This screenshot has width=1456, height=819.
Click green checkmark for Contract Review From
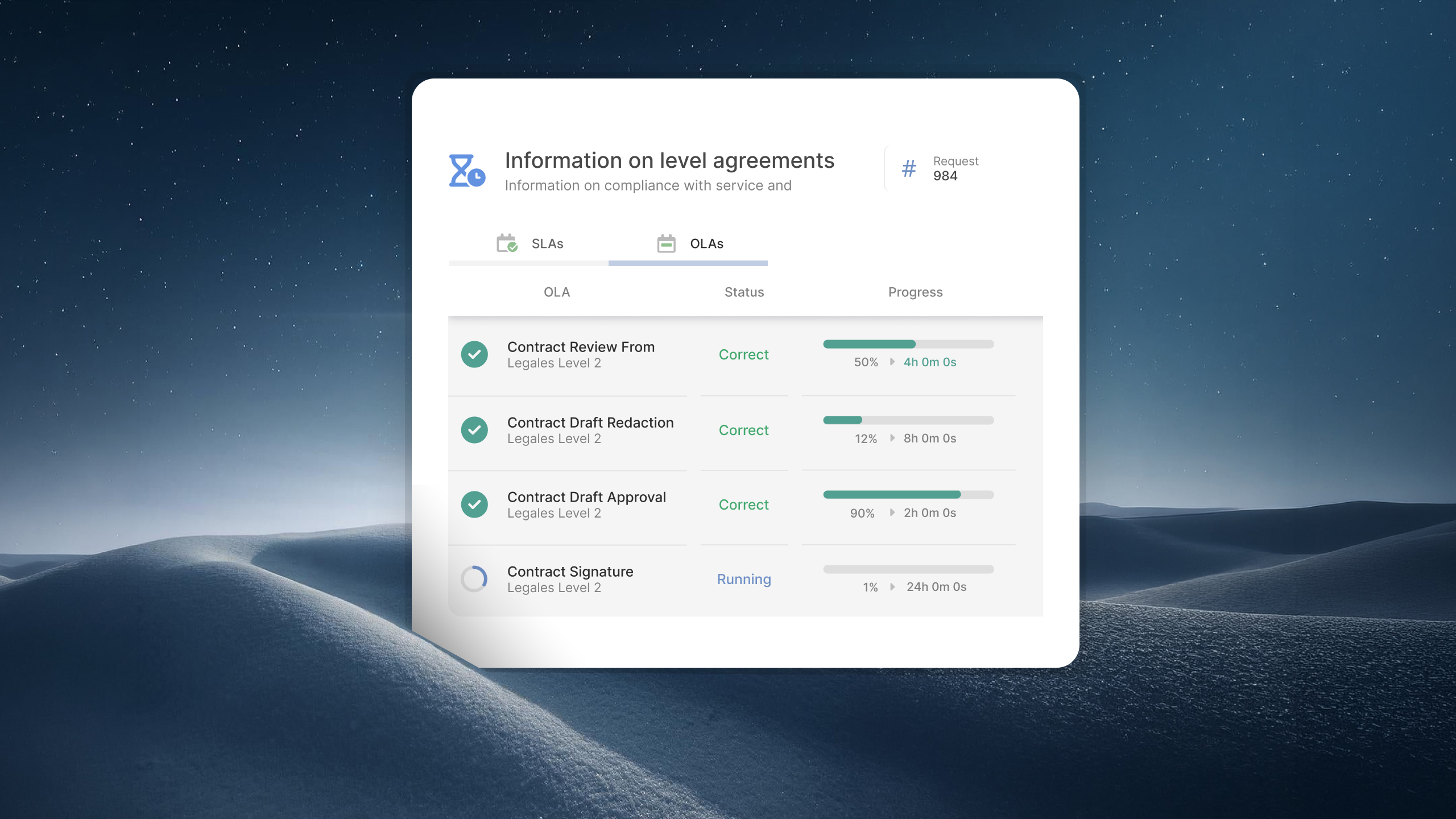[x=474, y=354]
